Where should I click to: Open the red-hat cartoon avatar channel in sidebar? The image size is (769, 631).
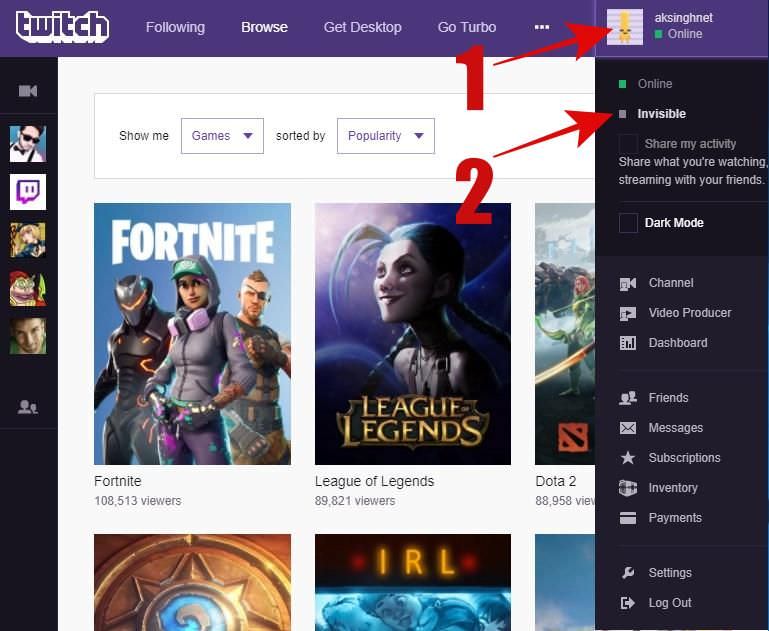(28, 288)
